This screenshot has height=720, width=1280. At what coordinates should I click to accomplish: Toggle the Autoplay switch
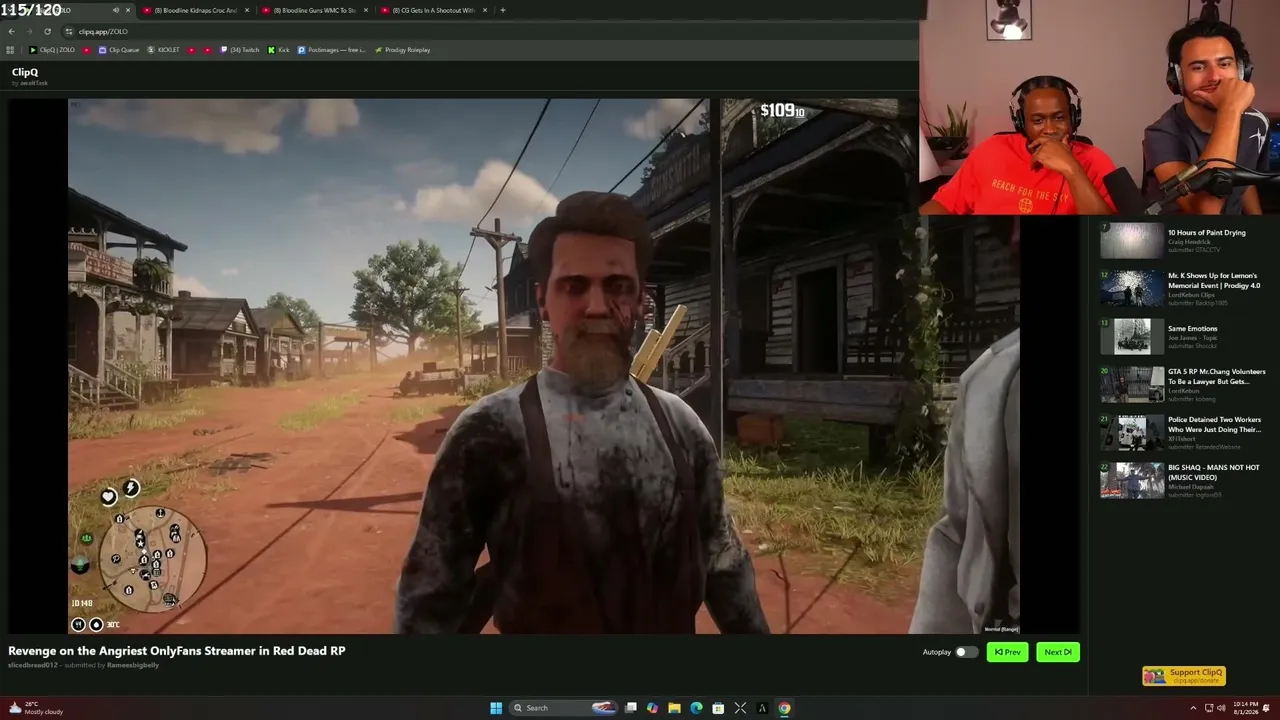click(x=966, y=652)
